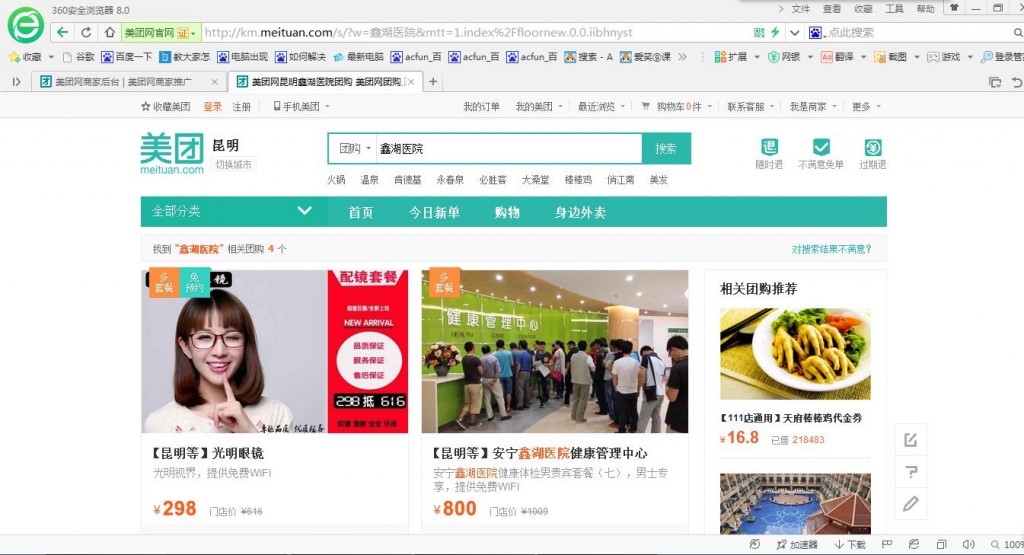1024x555 pixels.
Task: Open the 扩展 extensions toolbar button
Action: [x=731, y=57]
